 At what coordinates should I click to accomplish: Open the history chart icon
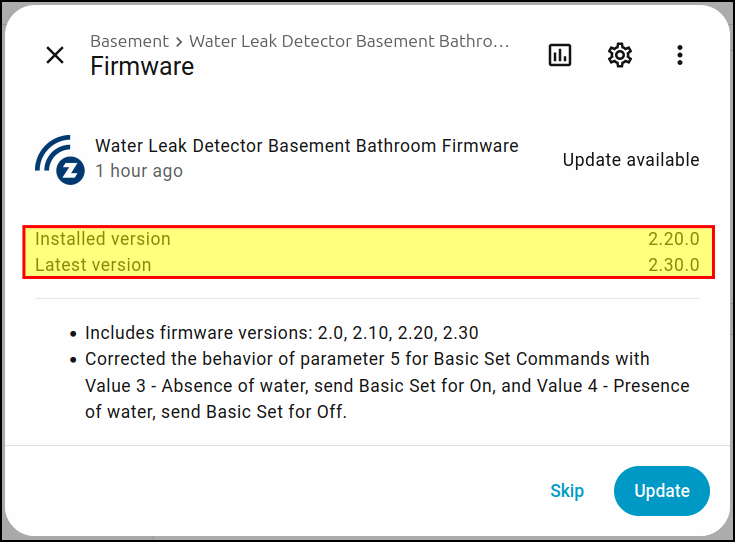tap(560, 55)
